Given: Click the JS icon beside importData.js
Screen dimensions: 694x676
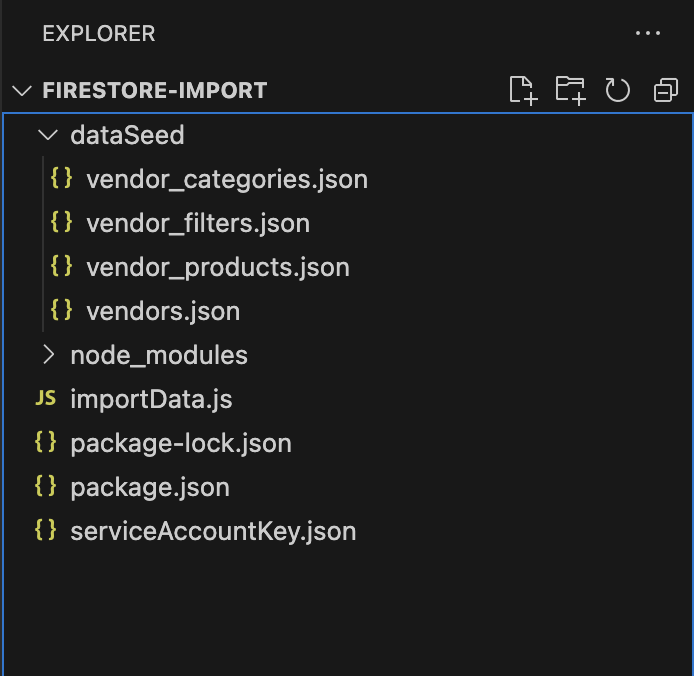Looking at the screenshot, I should [45, 399].
